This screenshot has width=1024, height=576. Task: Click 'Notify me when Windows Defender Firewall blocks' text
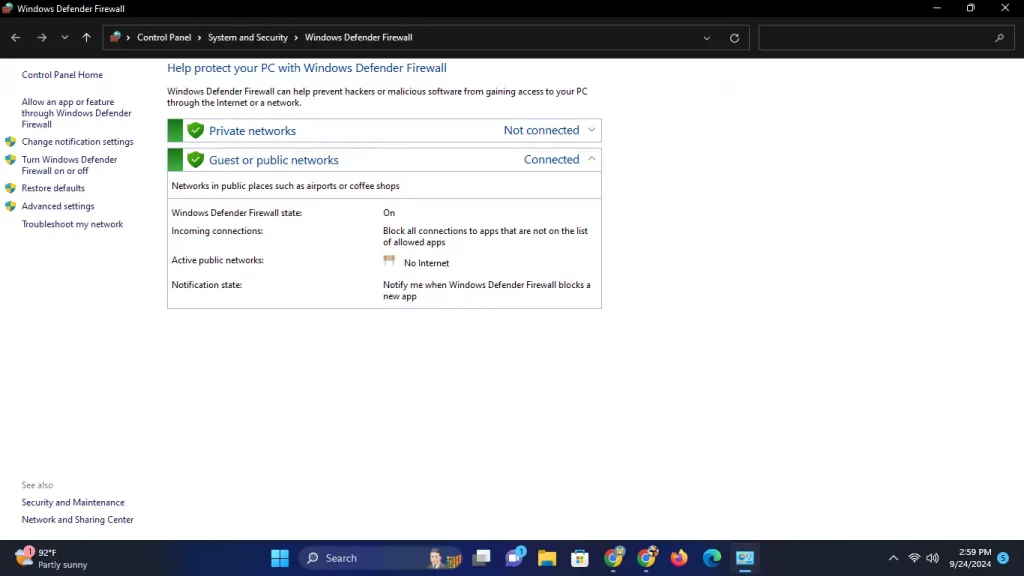pyautogui.click(x=487, y=291)
